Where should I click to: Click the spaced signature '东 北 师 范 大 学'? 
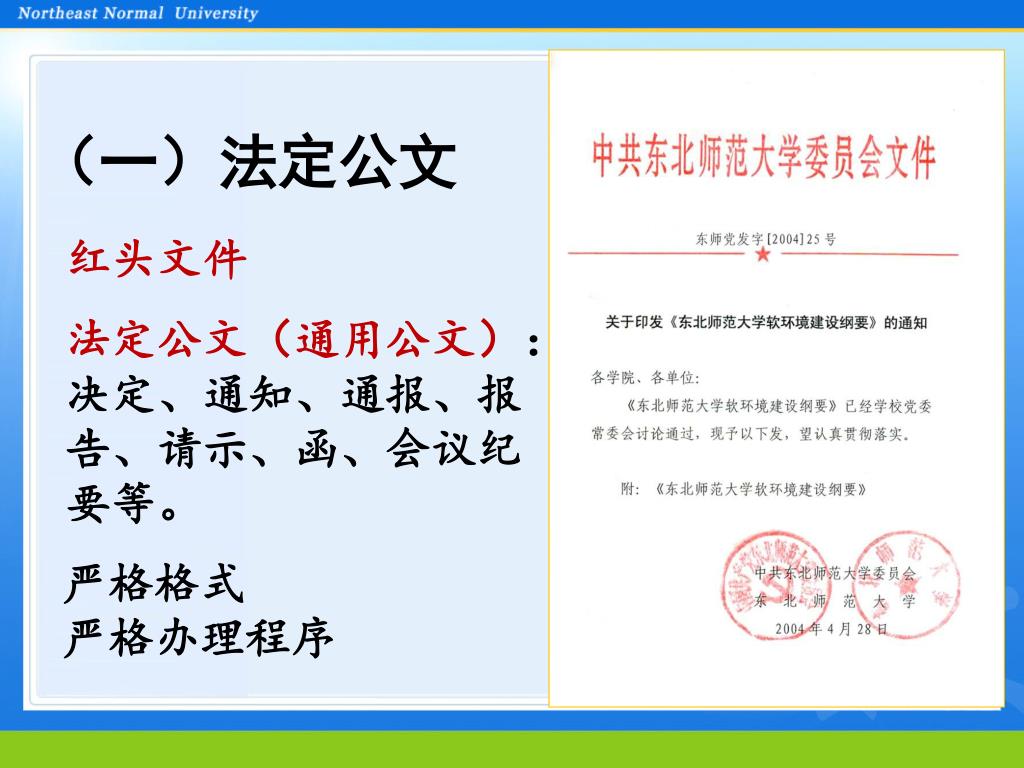835,601
